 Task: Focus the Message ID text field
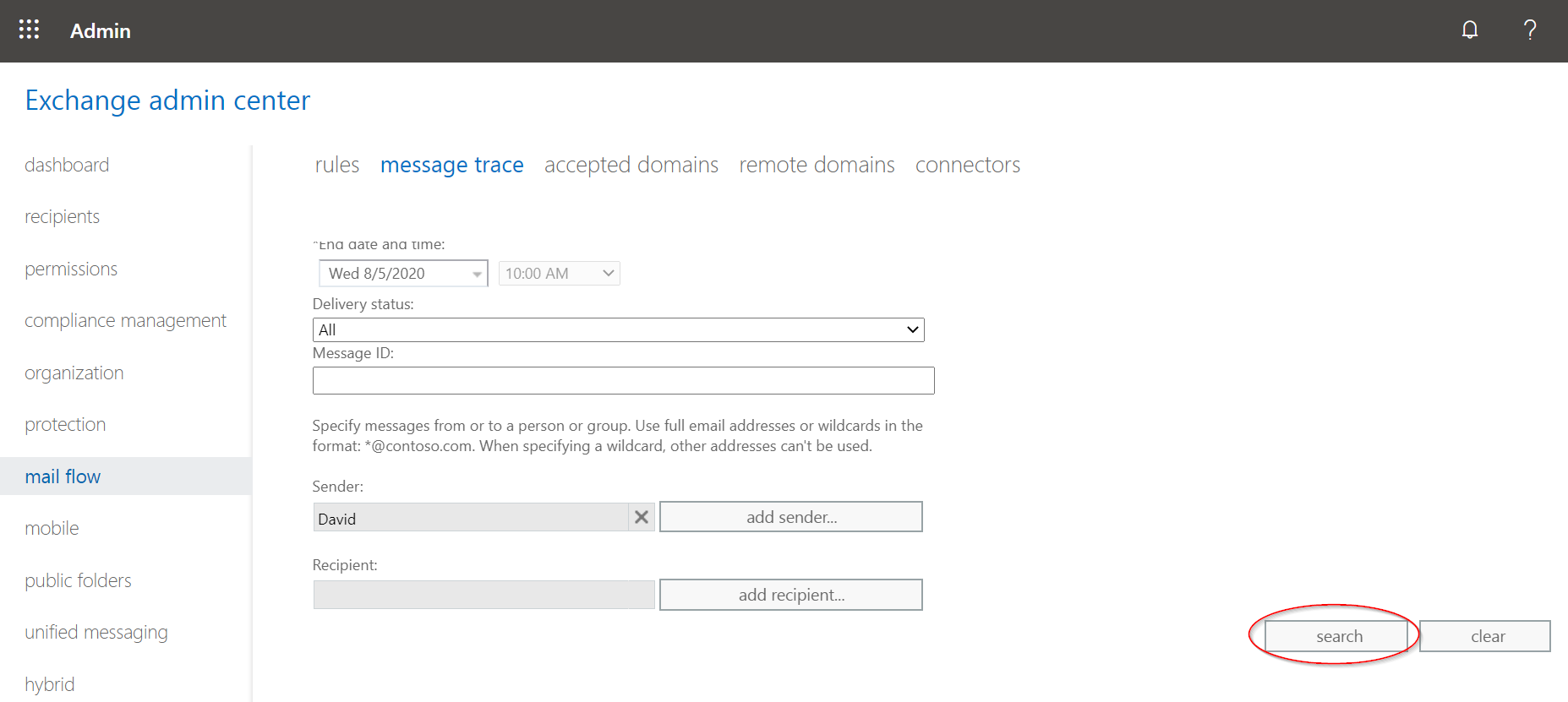(623, 380)
